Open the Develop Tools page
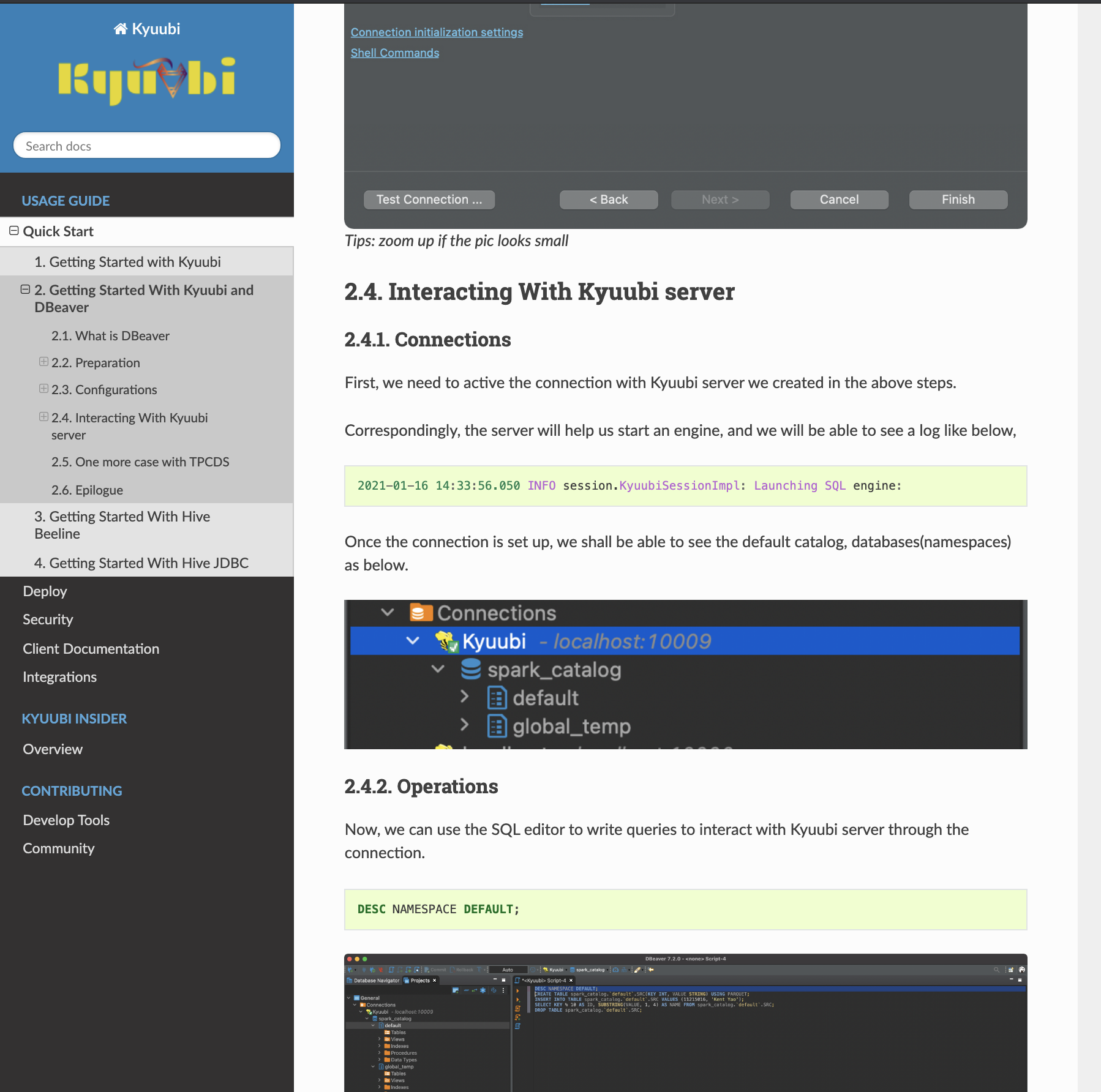Image resolution: width=1101 pixels, height=1092 pixels. [x=66, y=820]
